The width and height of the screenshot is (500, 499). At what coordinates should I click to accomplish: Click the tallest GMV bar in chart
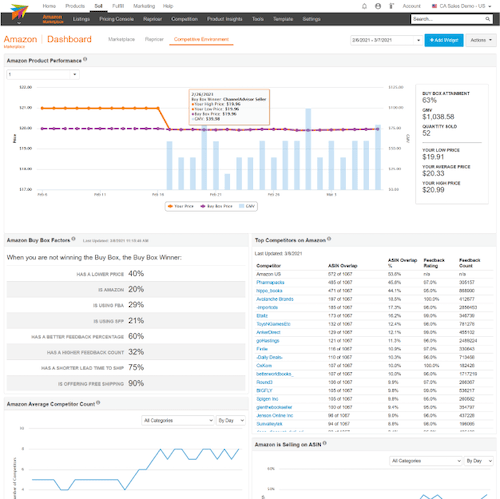(x=308, y=149)
